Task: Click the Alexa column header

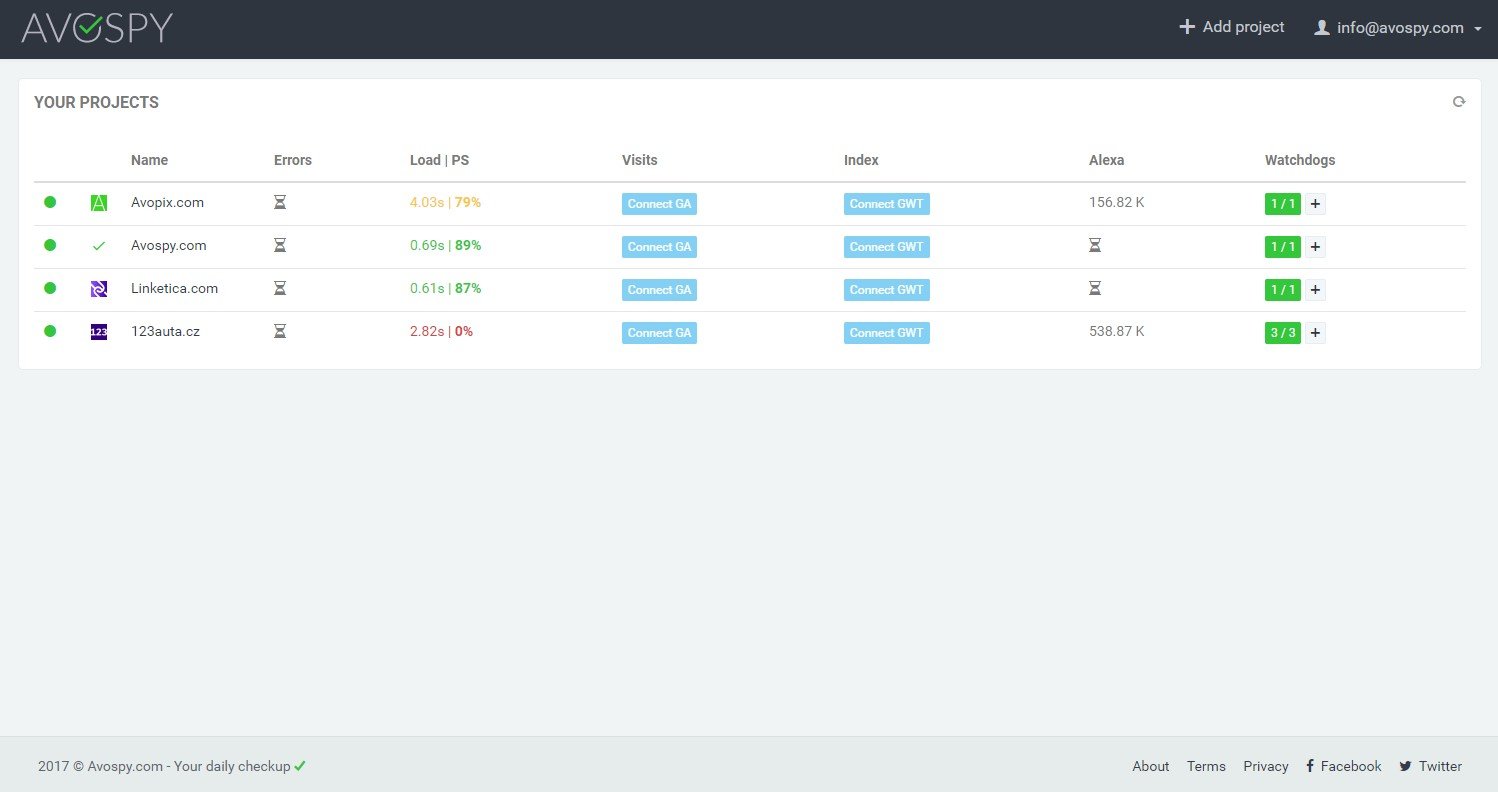Action: 1107,160
